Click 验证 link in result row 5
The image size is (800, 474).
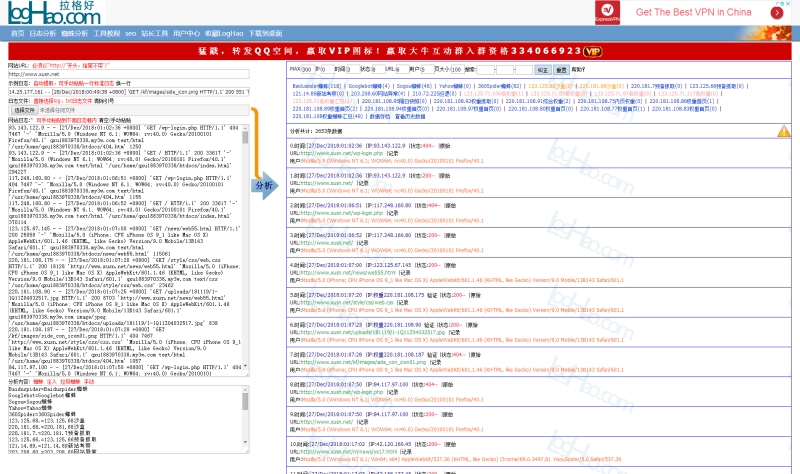click(x=432, y=295)
